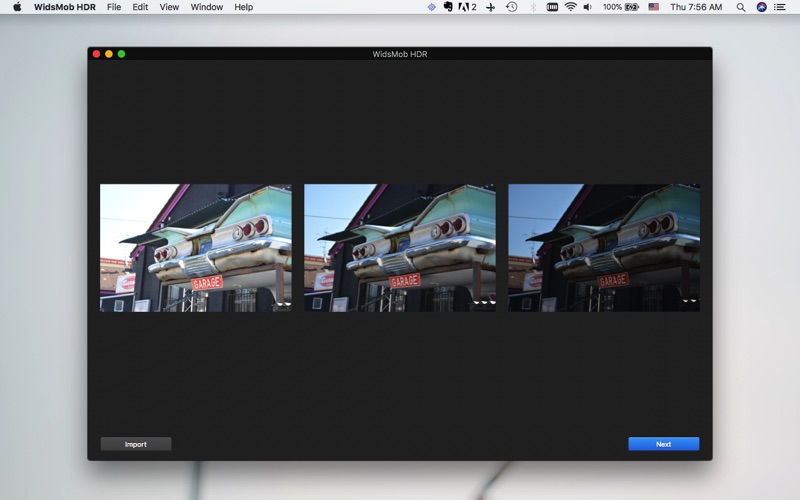
Task: Open the WidsMob HDR application menu
Action: (x=64, y=7)
